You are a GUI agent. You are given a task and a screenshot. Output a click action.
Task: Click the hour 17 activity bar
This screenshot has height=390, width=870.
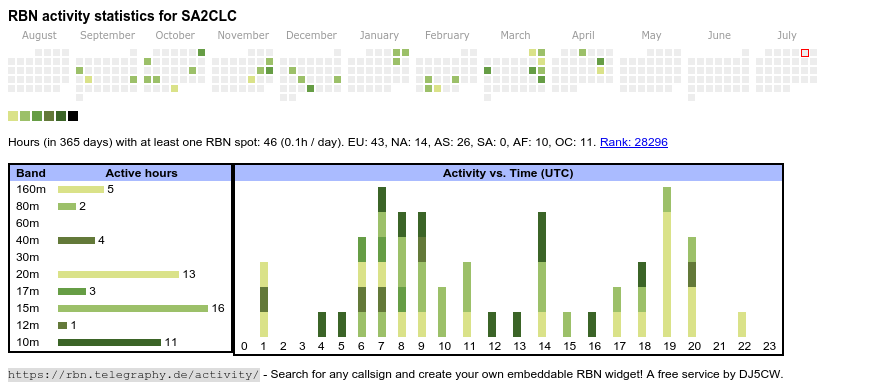[617, 312]
